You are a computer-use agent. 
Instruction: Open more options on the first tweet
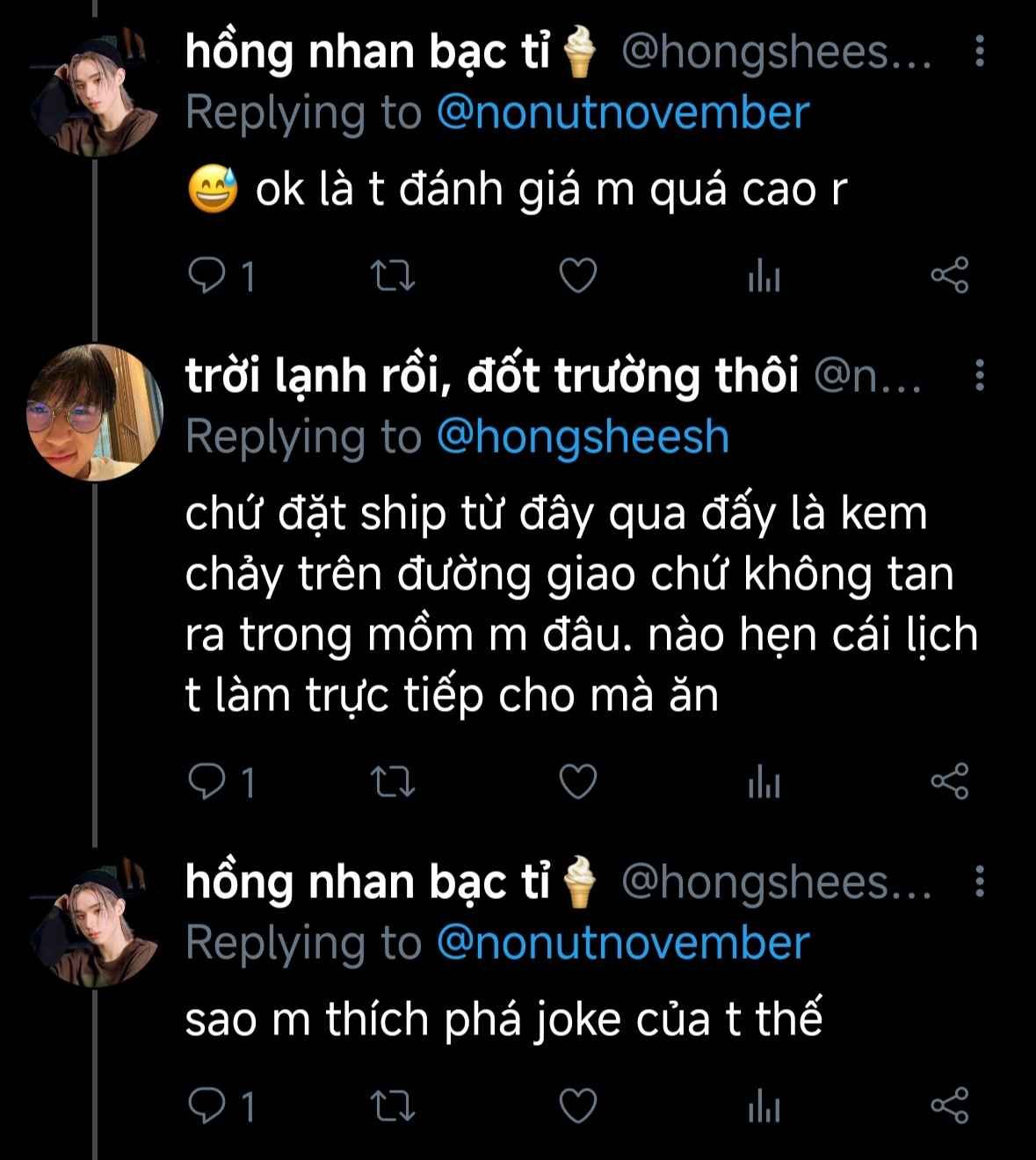[x=980, y=52]
